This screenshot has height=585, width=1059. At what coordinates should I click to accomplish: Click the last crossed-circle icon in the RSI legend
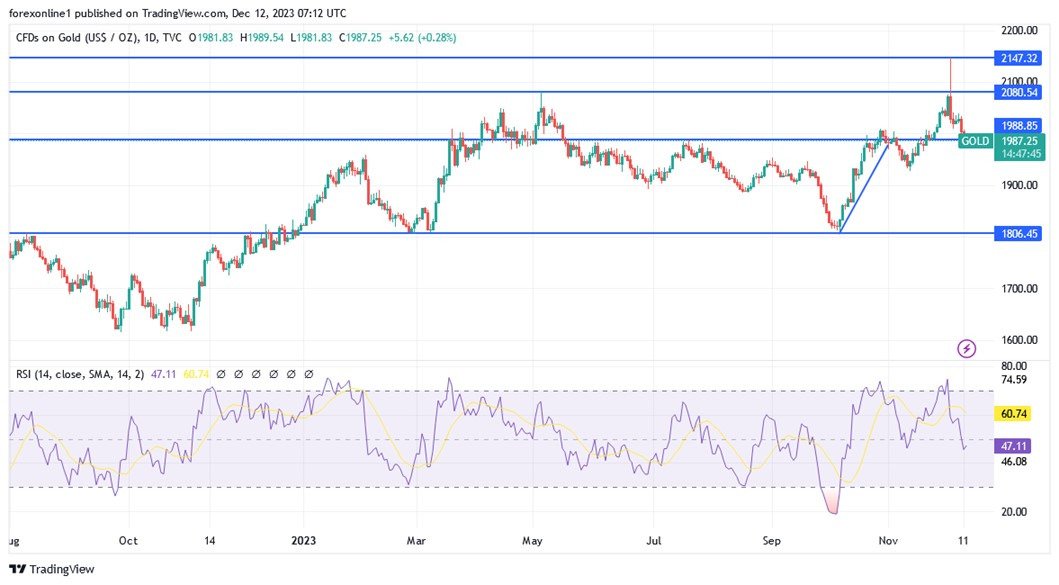[x=308, y=374]
